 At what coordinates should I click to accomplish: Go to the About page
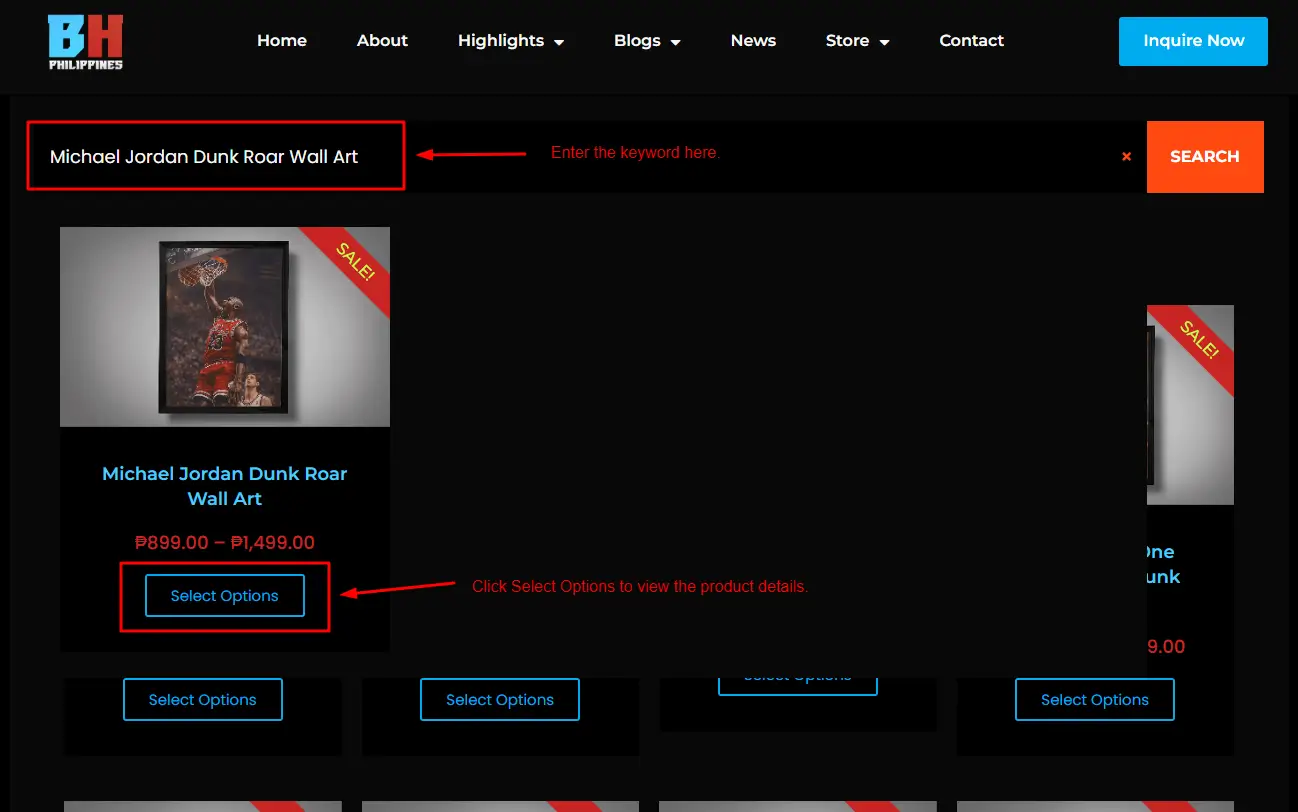(382, 41)
